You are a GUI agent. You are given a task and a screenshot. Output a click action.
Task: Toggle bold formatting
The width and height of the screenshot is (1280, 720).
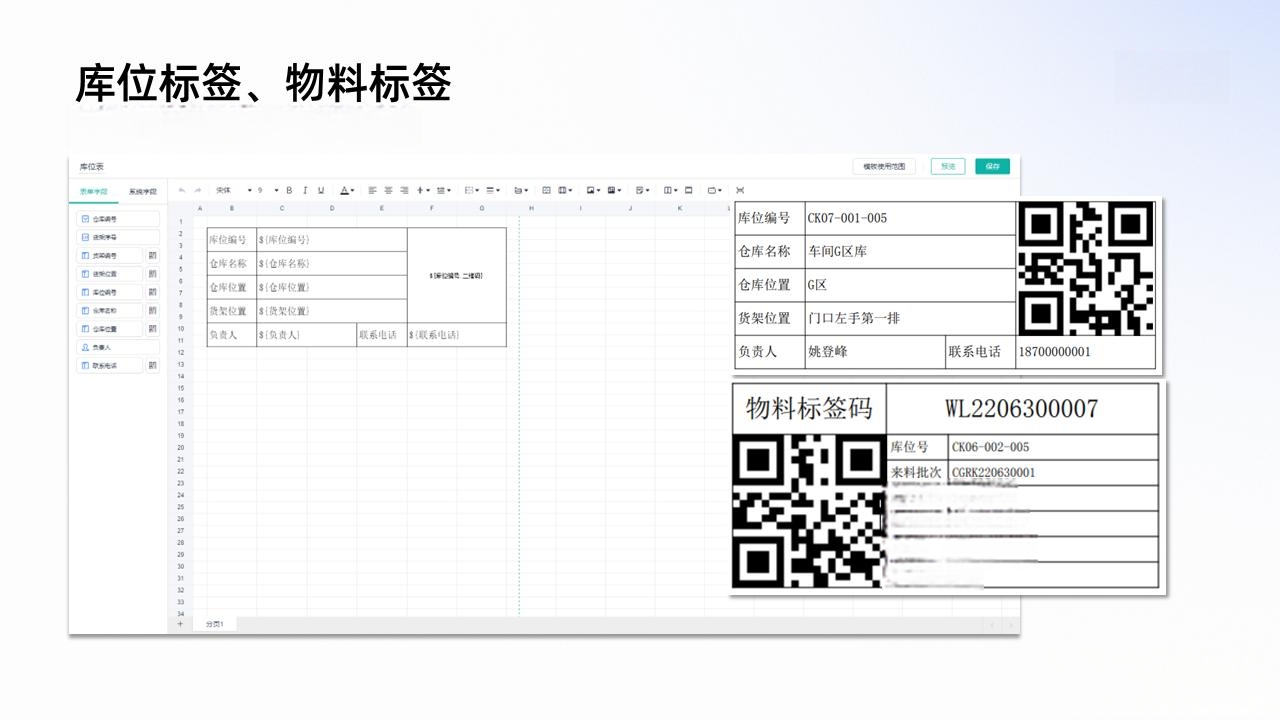tap(289, 190)
